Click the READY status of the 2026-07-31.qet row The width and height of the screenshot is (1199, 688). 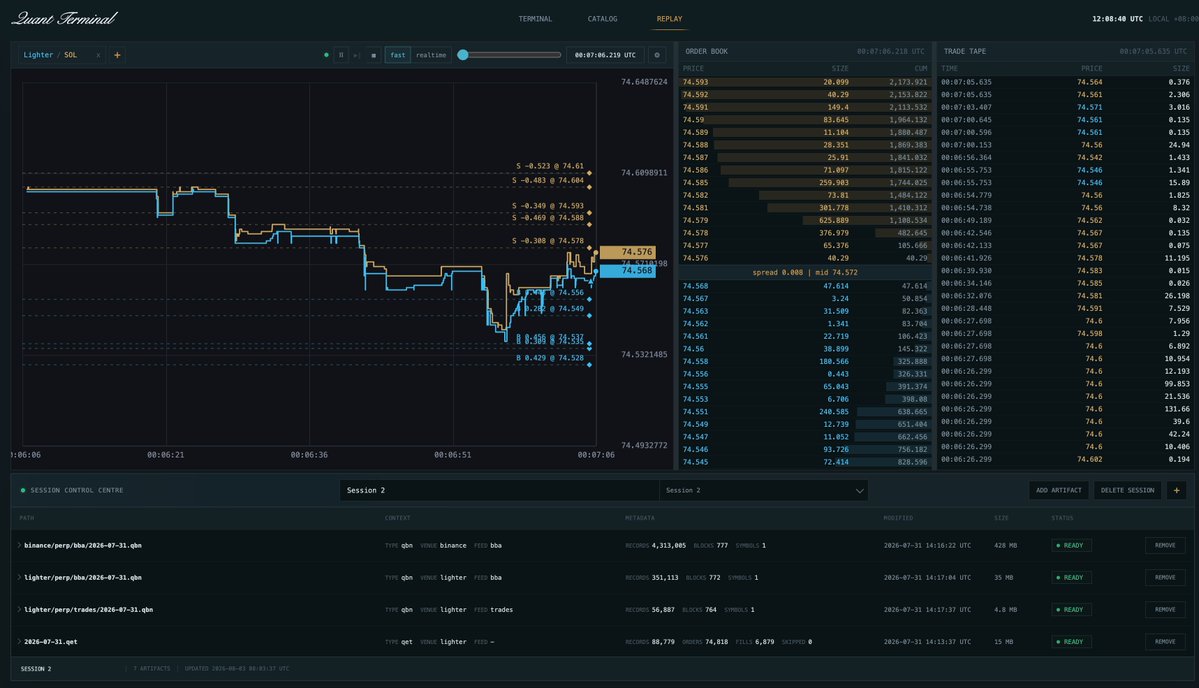coord(1071,642)
